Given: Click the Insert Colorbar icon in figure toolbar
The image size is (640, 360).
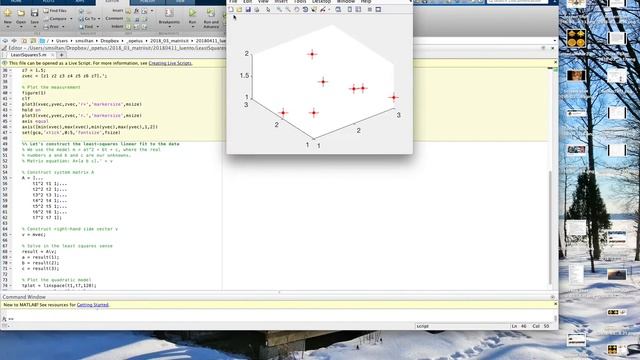Looking at the screenshot, I should point(350,9).
